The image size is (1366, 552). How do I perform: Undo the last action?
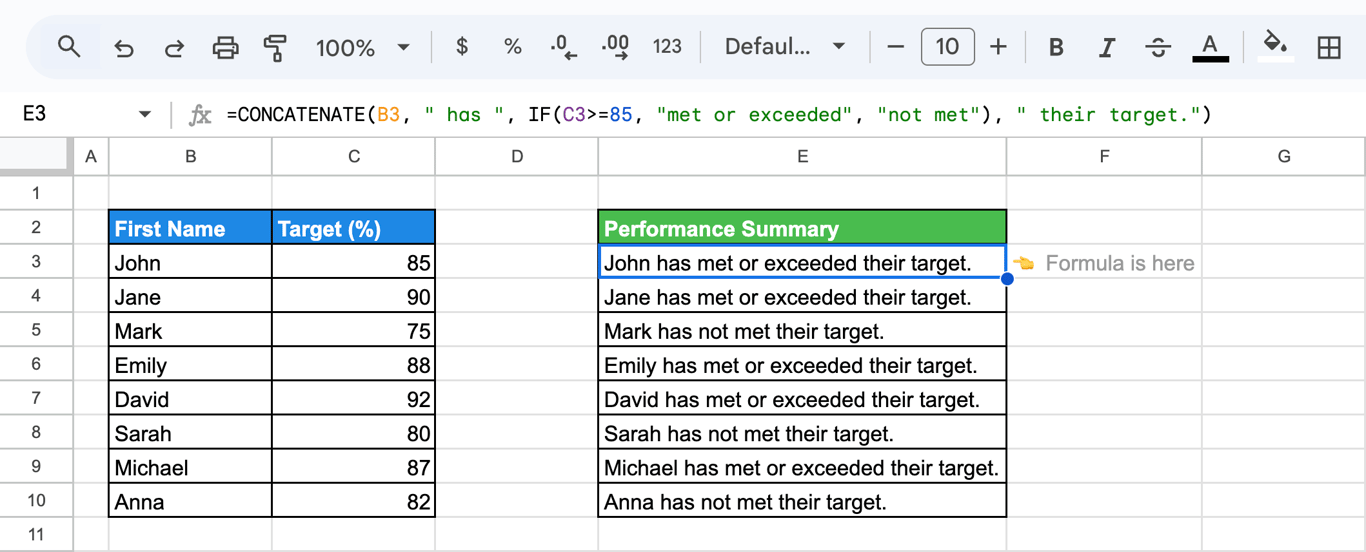click(x=124, y=47)
